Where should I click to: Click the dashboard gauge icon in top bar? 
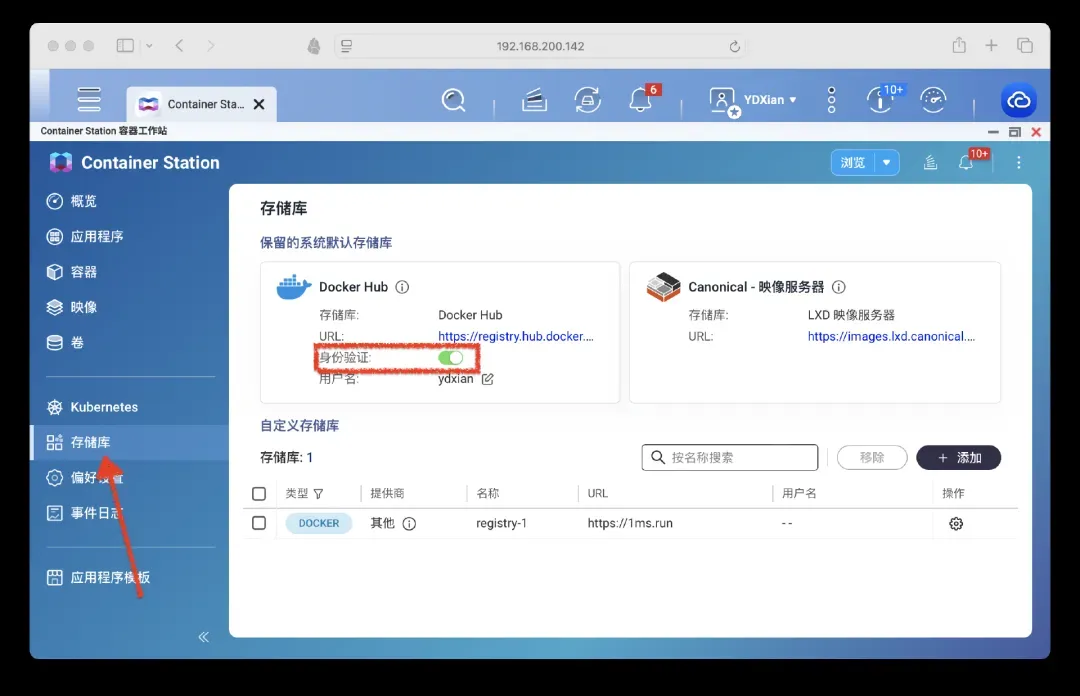[933, 100]
